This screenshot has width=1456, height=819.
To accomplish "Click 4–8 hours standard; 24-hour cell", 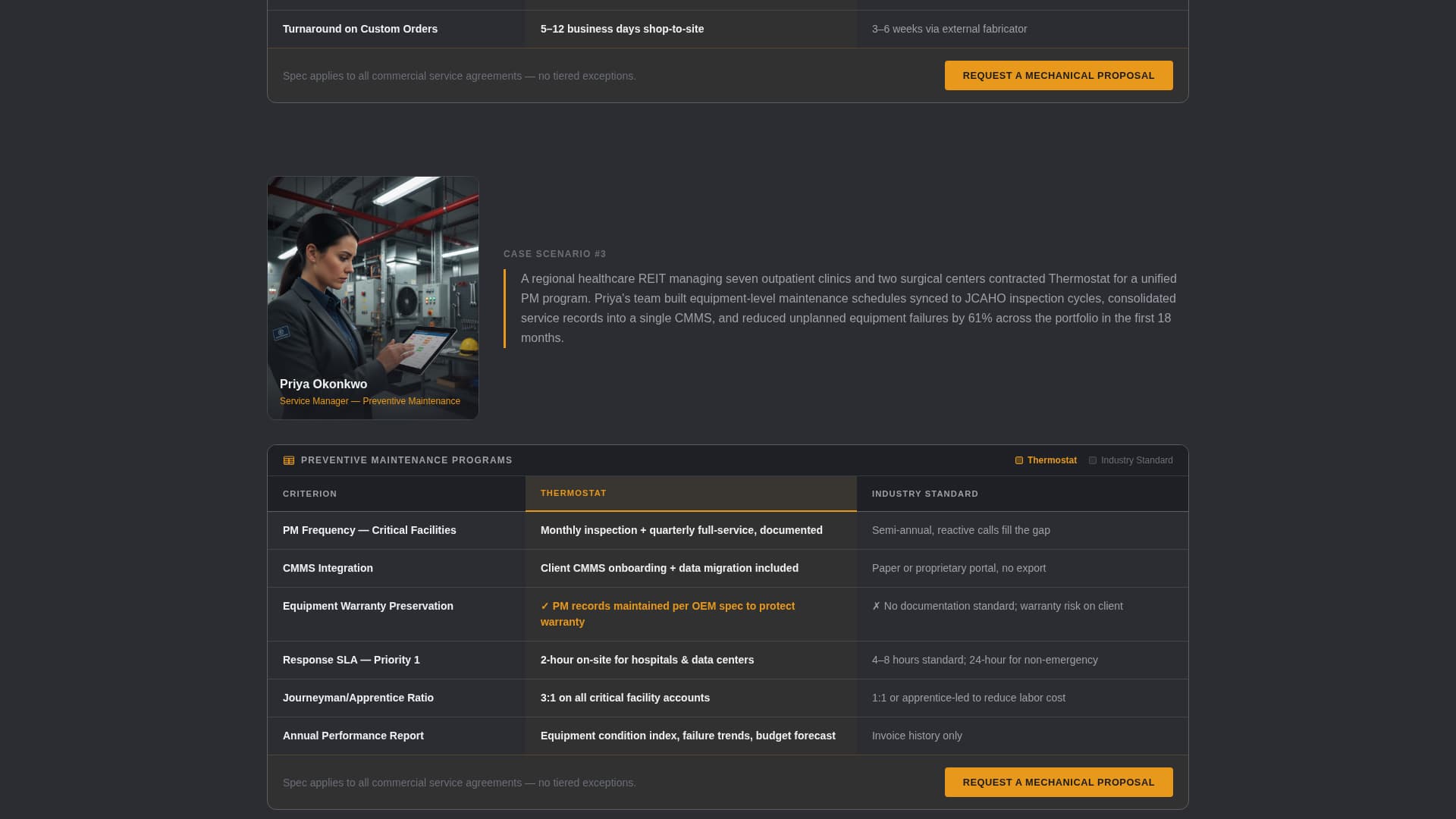I will [1022, 660].
